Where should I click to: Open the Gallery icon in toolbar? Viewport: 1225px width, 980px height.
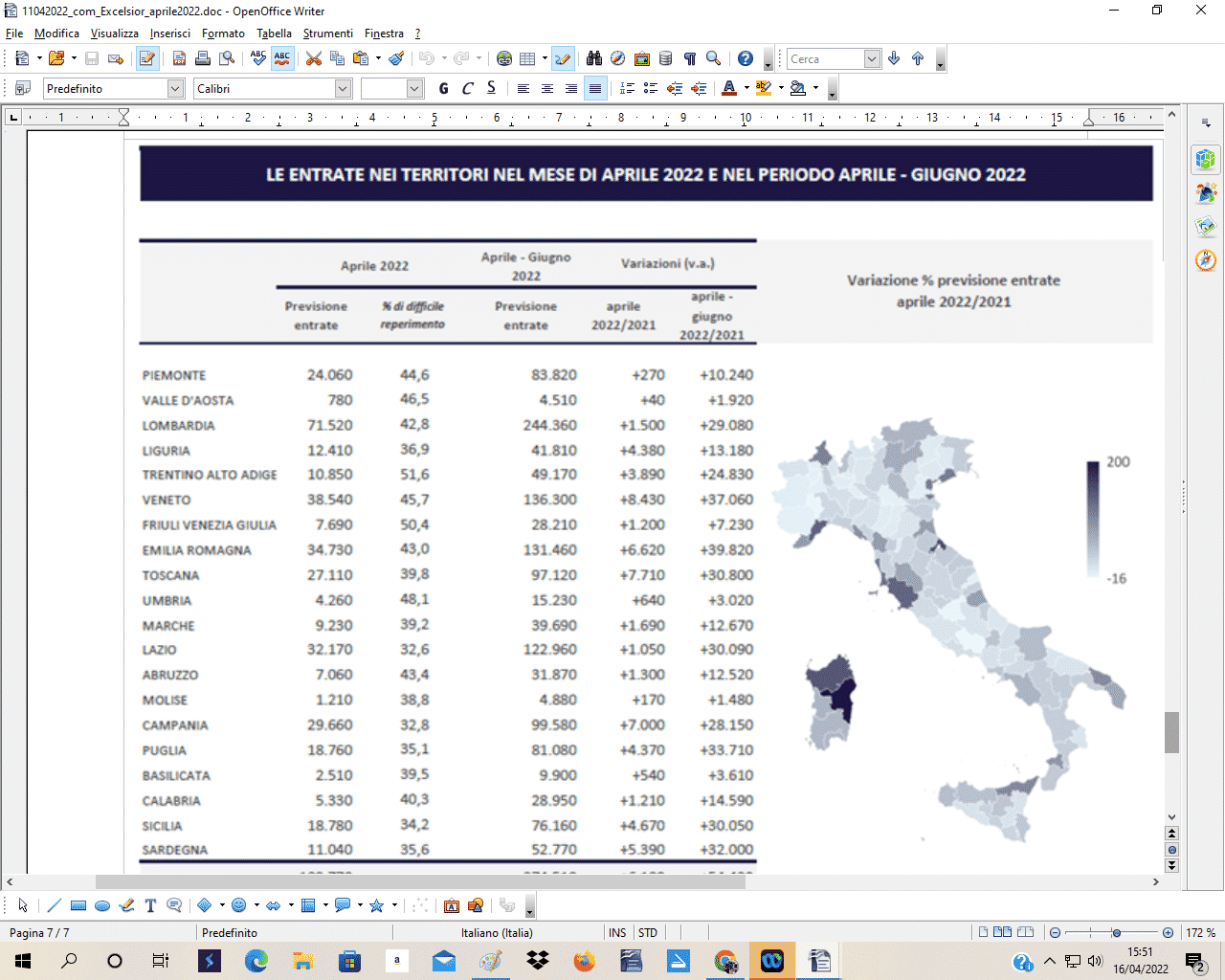642,58
